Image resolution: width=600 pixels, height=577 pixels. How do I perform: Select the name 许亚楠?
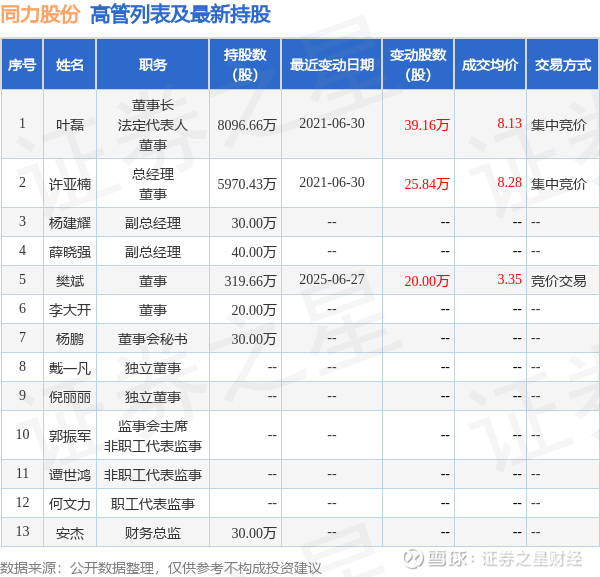click(x=70, y=184)
